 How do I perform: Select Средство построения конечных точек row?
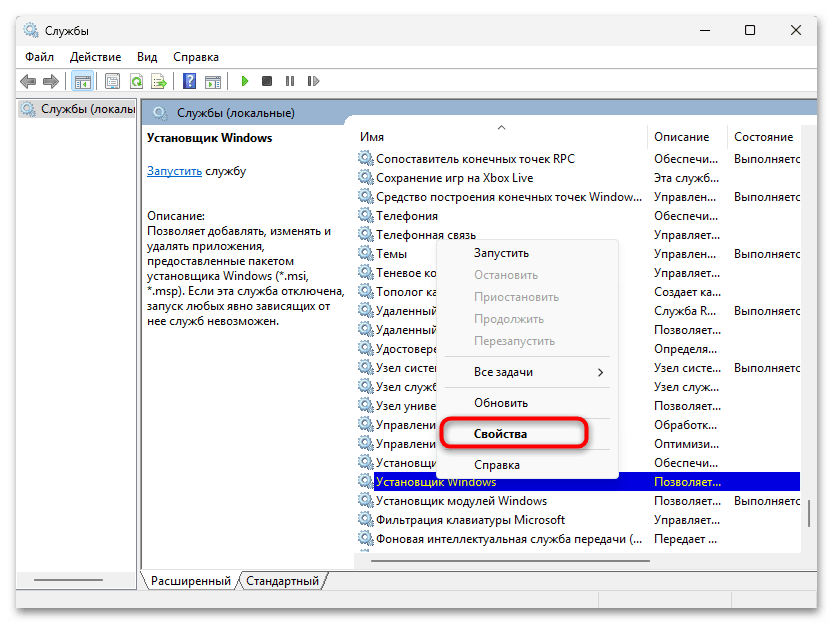578,197
